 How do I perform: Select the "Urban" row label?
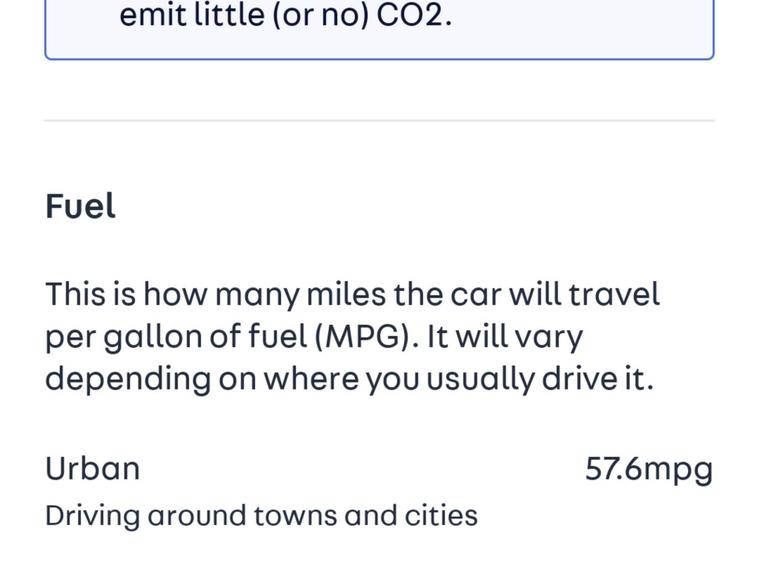[x=92, y=468]
